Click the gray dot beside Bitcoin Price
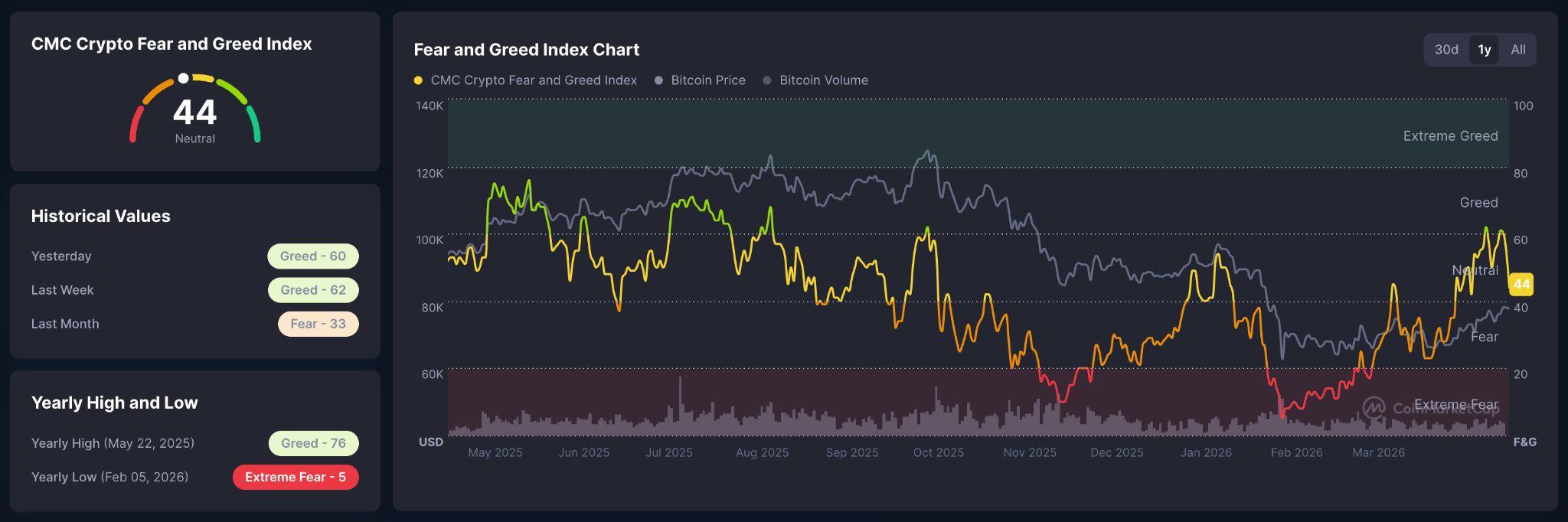 [658, 80]
